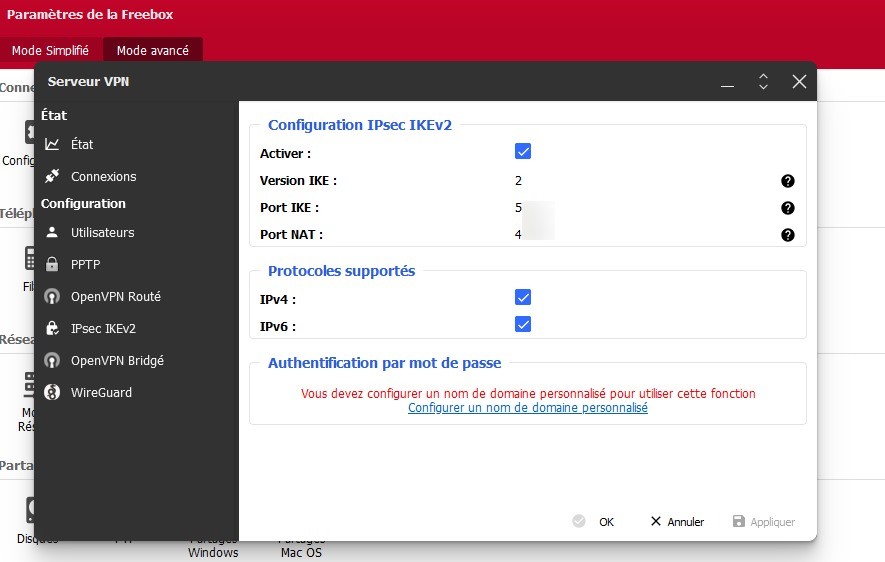
Task: Click the Annuler button
Action: coord(677,521)
